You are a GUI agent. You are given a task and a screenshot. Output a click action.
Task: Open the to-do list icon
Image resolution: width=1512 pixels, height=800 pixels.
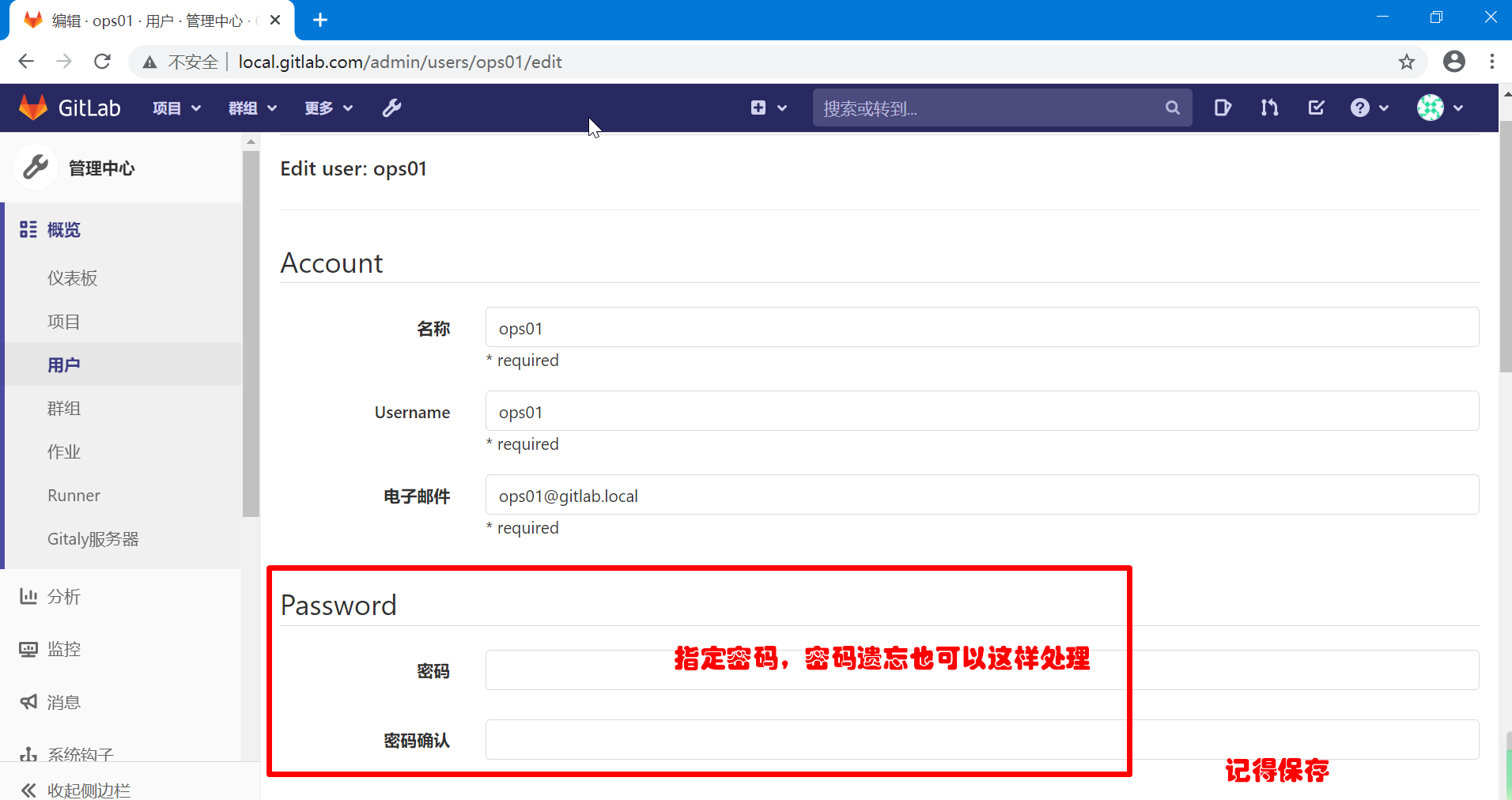tap(1317, 108)
